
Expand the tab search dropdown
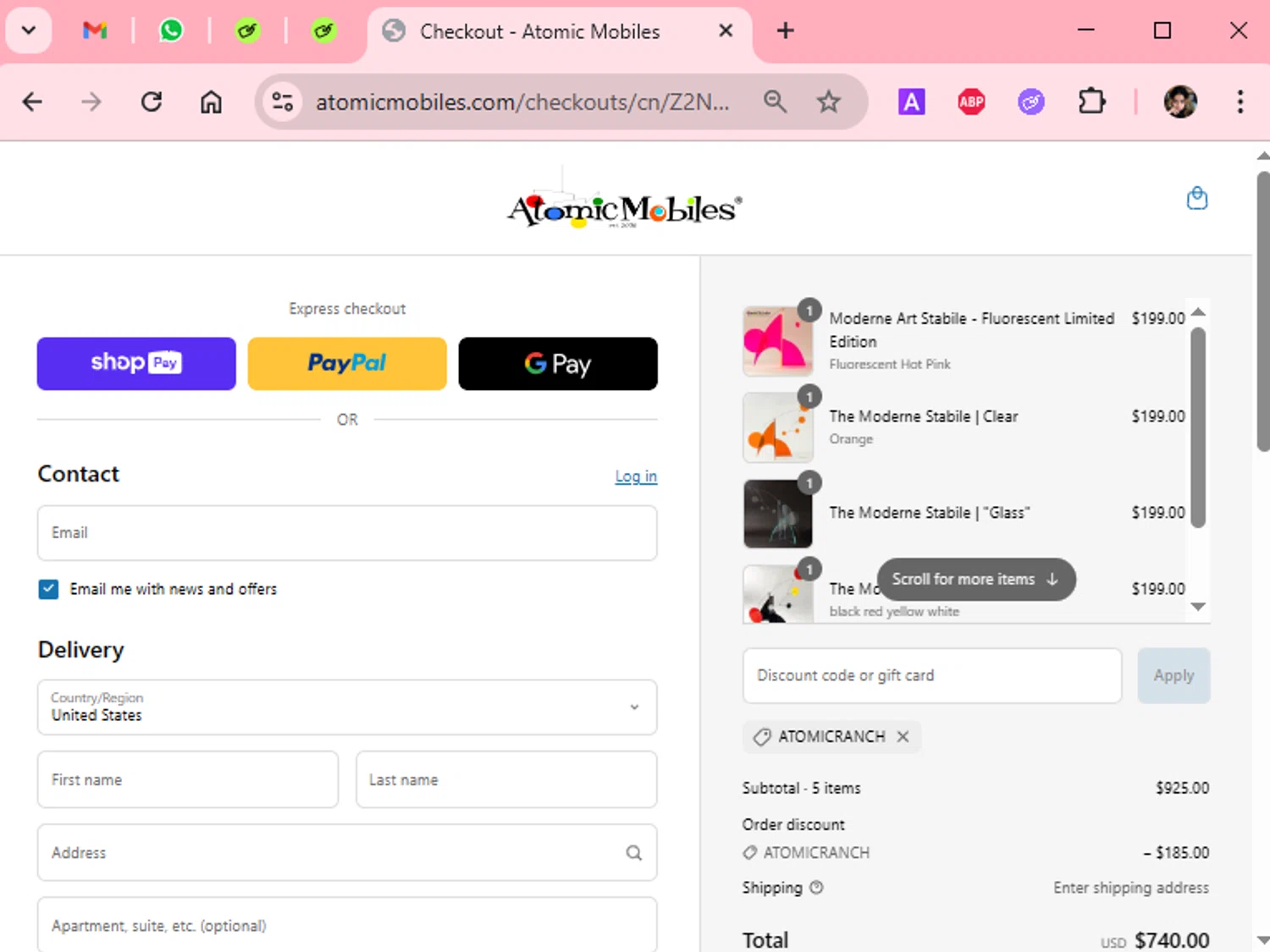pyautogui.click(x=29, y=30)
